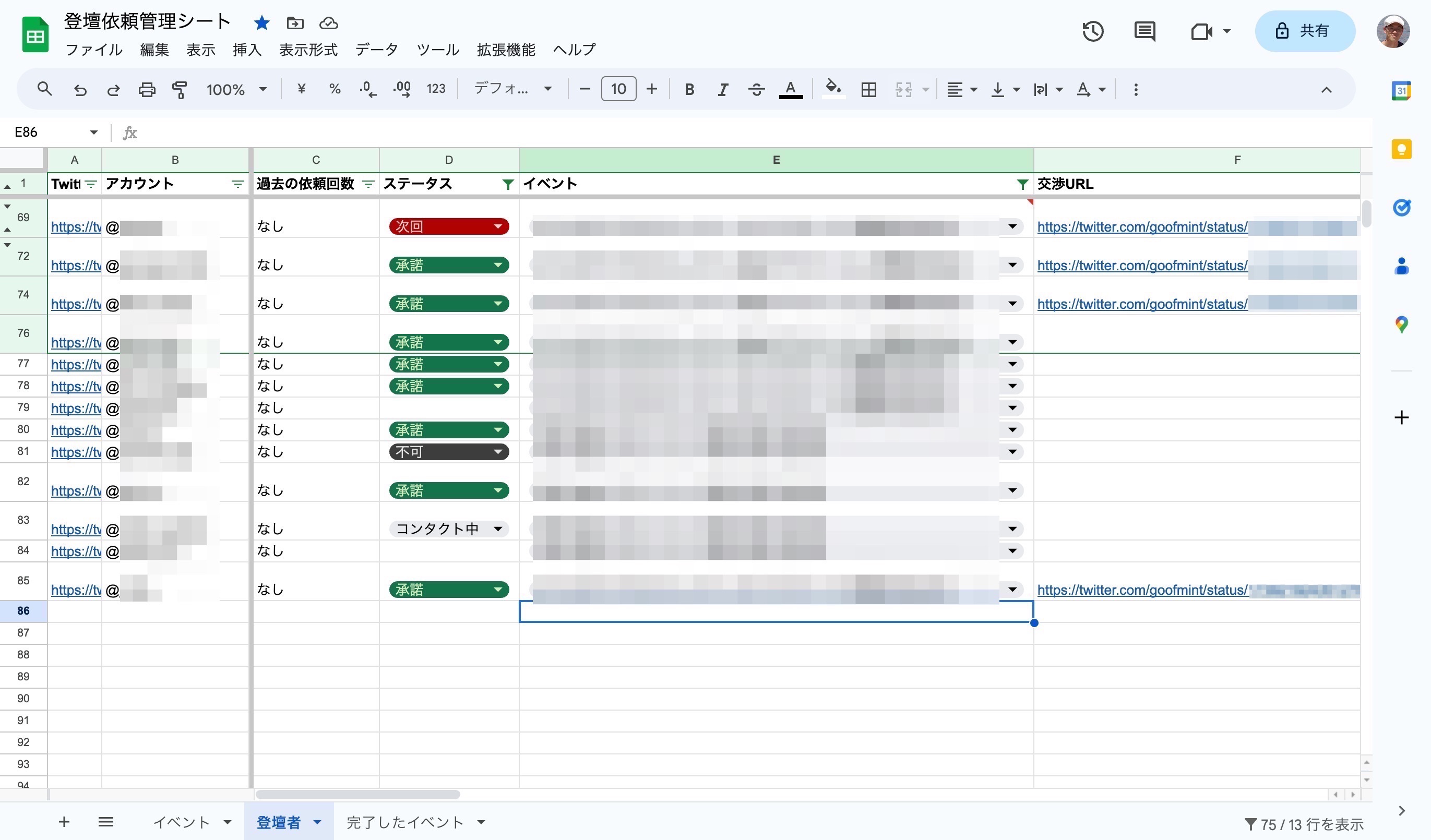Start a meeting with the camera icon
Screen dimensions: 1431x840
coord(1201,31)
